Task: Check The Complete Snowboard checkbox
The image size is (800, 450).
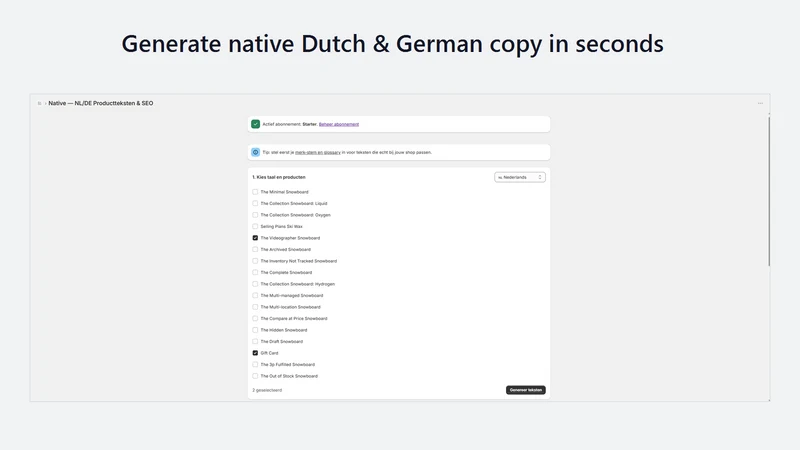Action: [255, 272]
